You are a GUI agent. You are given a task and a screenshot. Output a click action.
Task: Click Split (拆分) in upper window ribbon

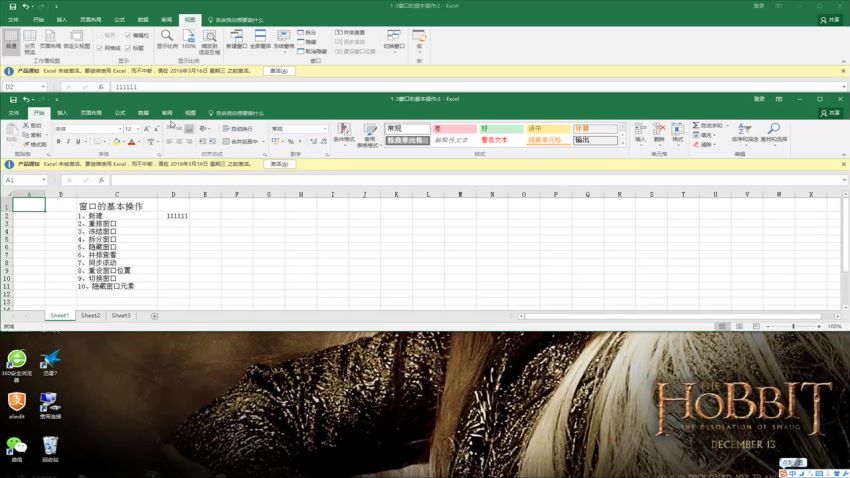pyautogui.click(x=307, y=33)
